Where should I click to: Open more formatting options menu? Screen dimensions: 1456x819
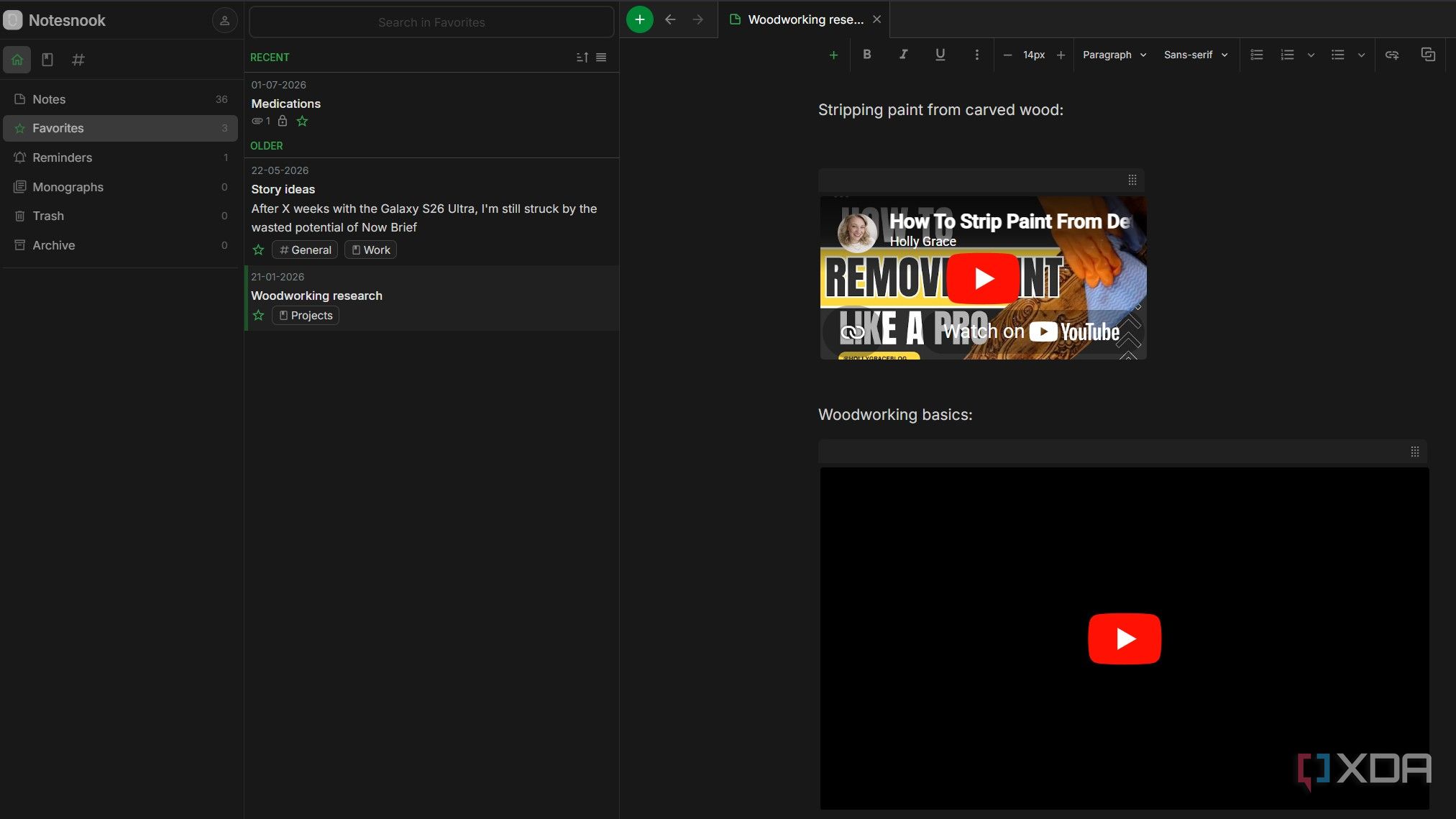point(976,55)
